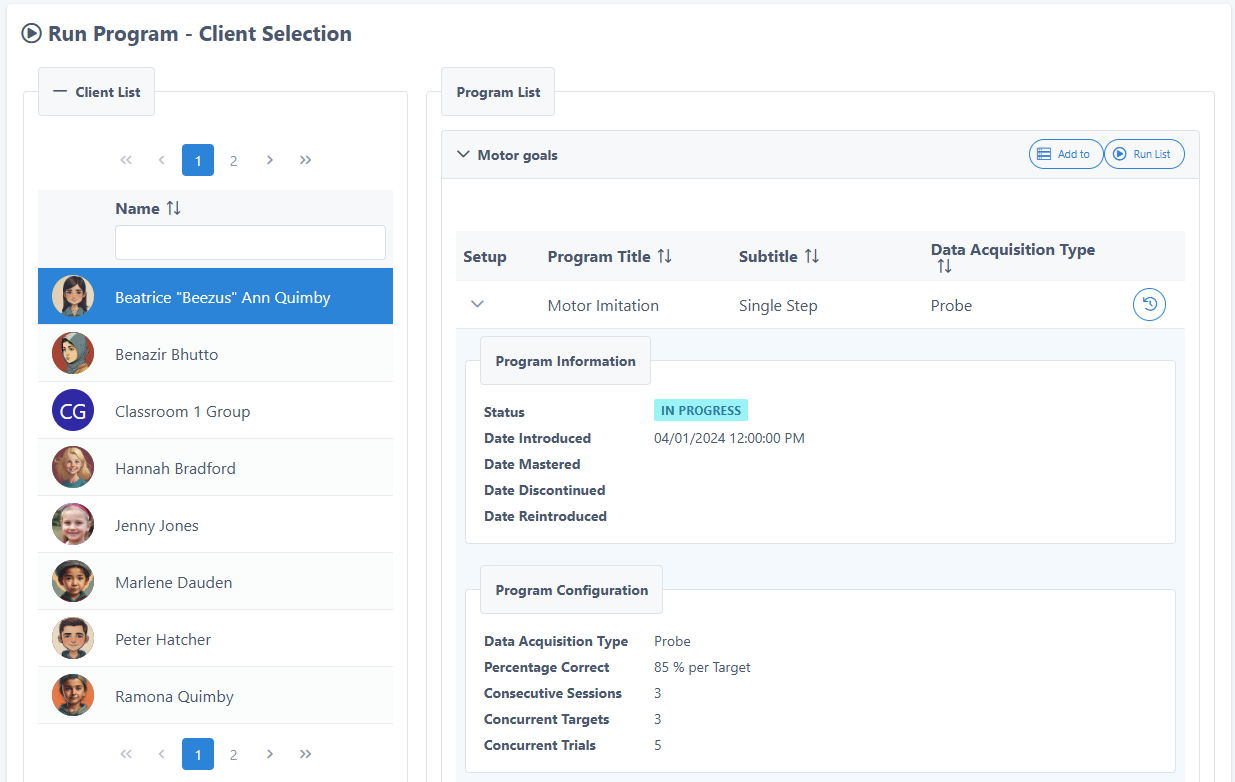Click Marlene Dauden's avatar
The height and width of the screenshot is (782, 1235).
(x=73, y=582)
